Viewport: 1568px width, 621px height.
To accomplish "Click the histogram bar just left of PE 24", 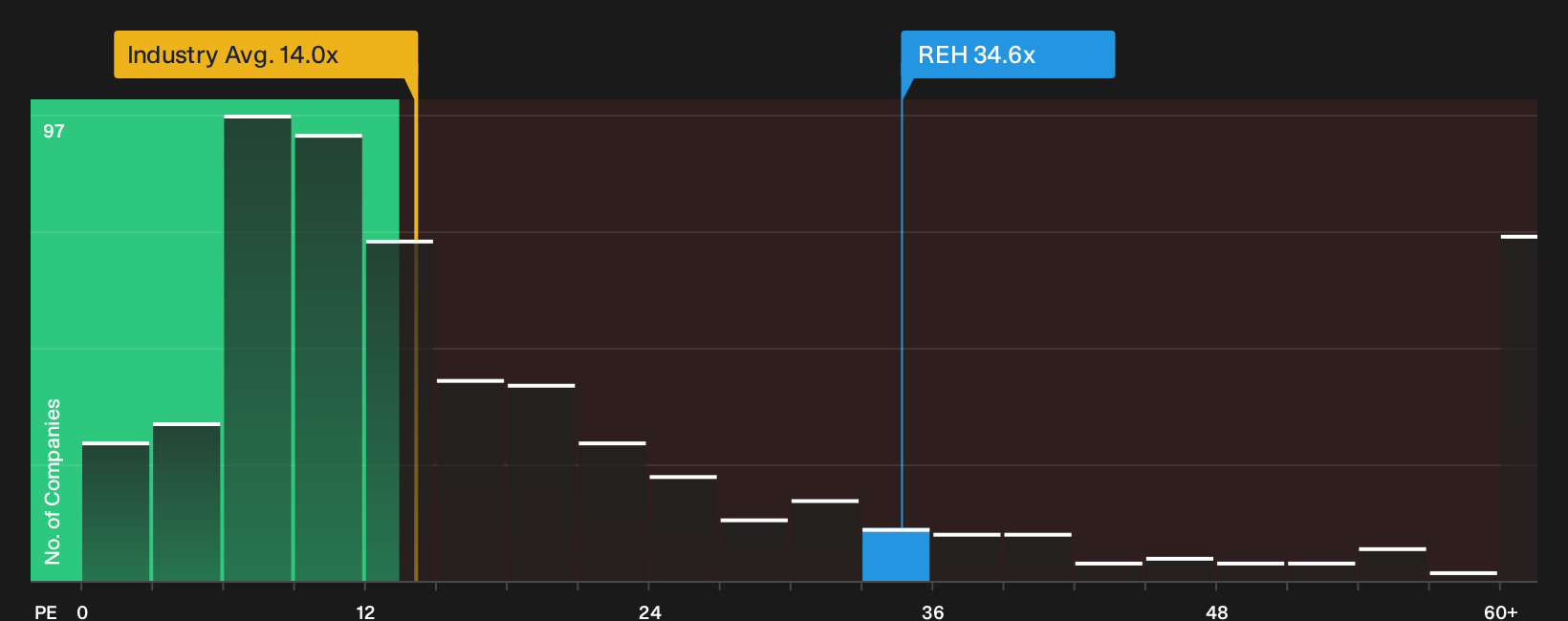I will pyautogui.click(x=612, y=512).
